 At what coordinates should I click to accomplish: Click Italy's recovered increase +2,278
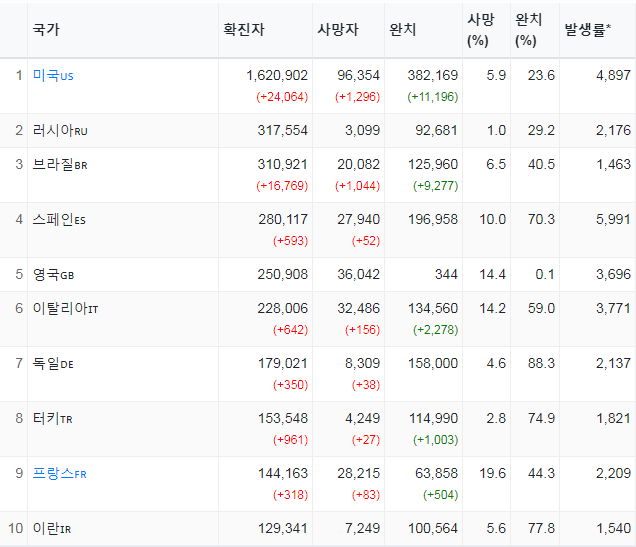[435, 330]
